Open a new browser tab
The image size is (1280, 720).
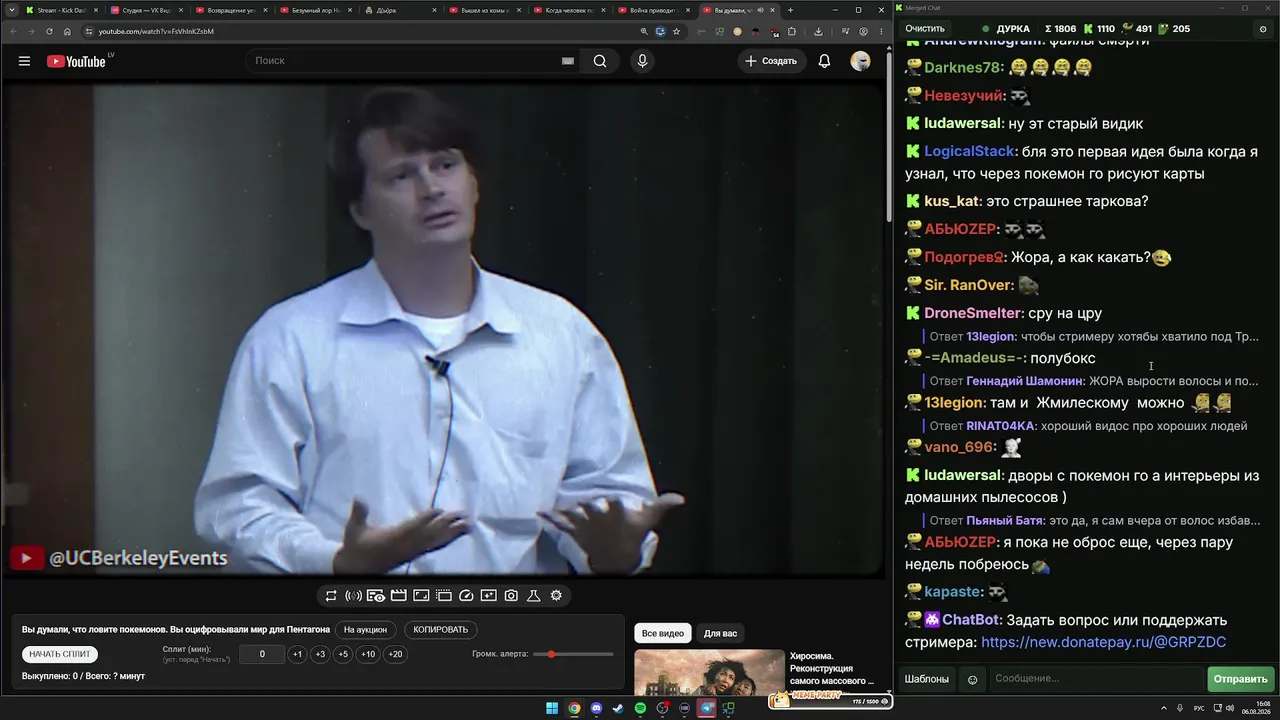tap(790, 10)
